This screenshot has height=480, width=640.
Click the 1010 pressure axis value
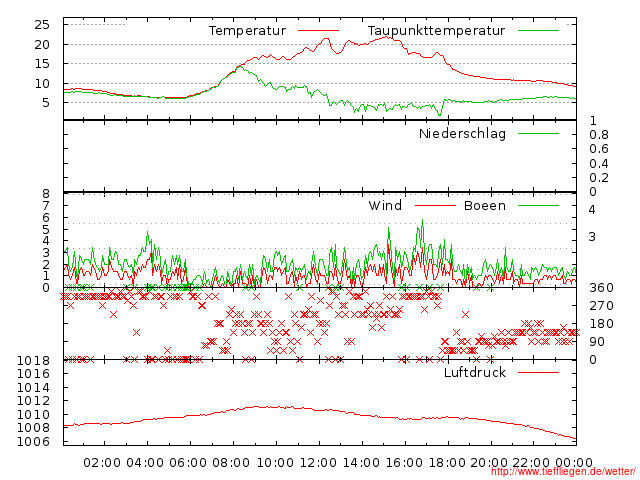point(33,415)
